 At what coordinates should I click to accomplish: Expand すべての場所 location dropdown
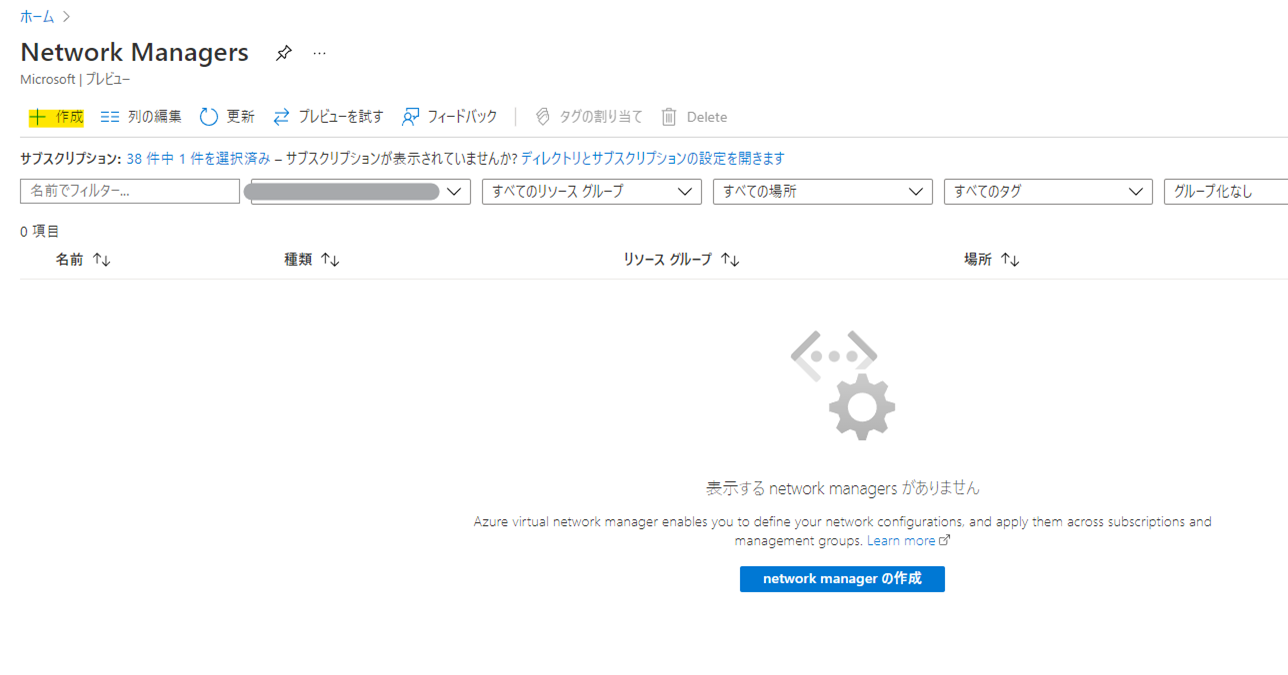(x=822, y=192)
